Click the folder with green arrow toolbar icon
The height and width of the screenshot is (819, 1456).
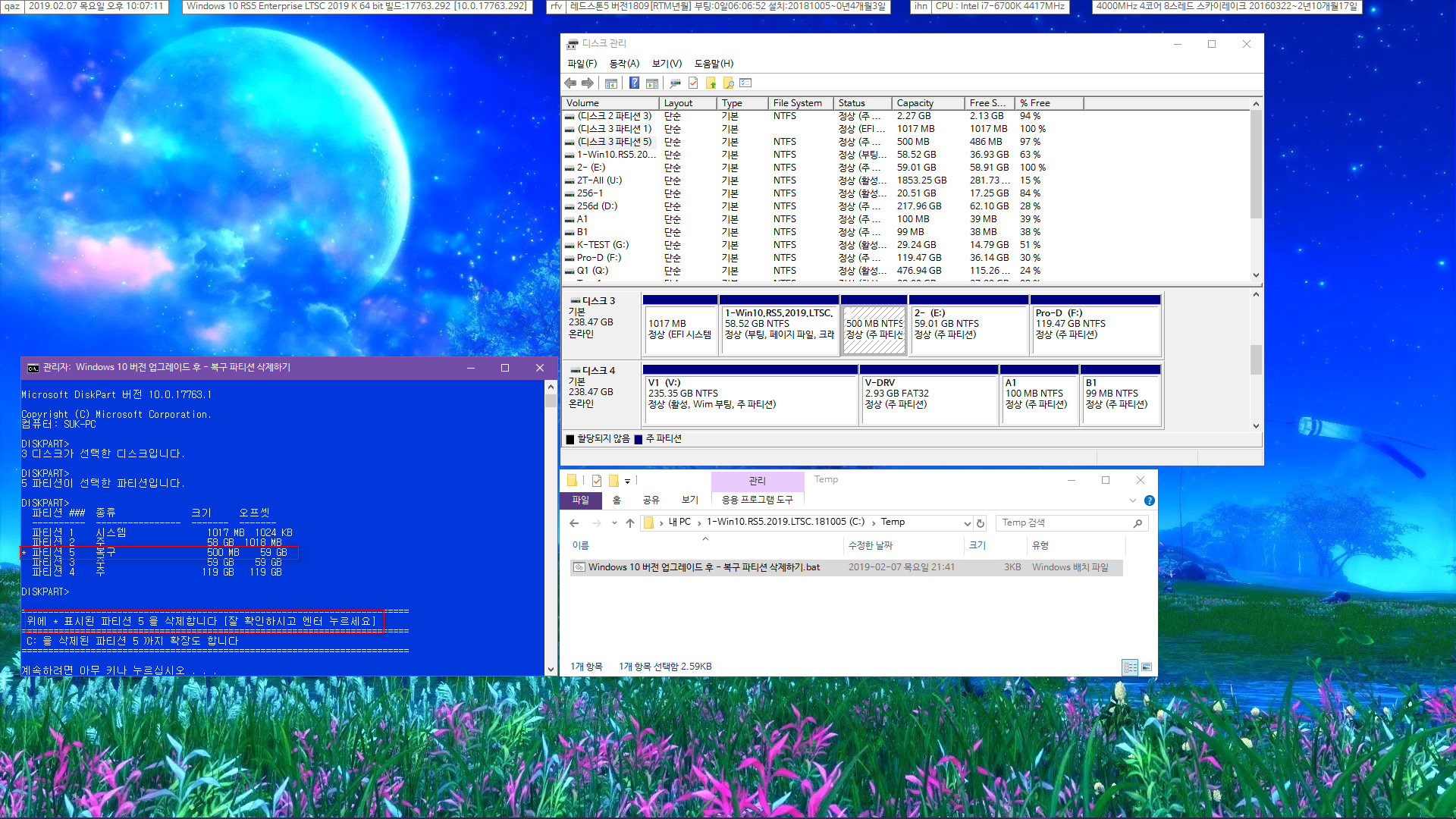711,83
